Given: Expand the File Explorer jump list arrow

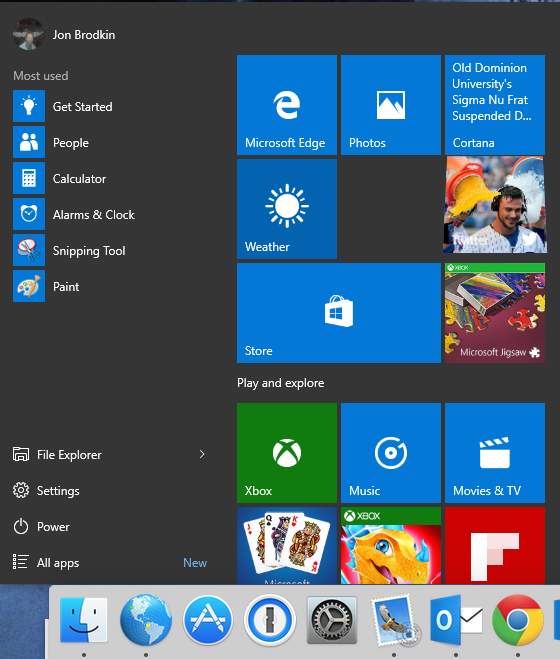Looking at the screenshot, I should click(202, 454).
